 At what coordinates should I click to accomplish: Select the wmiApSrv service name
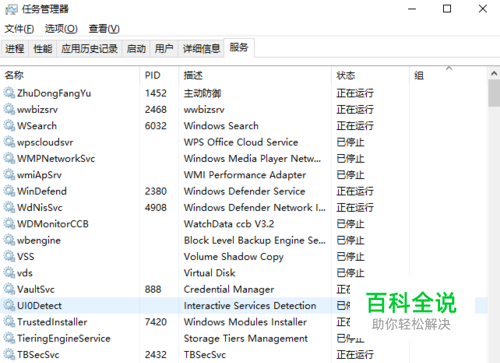point(39,175)
